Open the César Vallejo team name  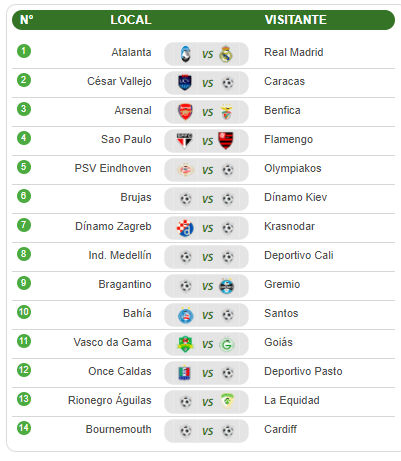119,81
